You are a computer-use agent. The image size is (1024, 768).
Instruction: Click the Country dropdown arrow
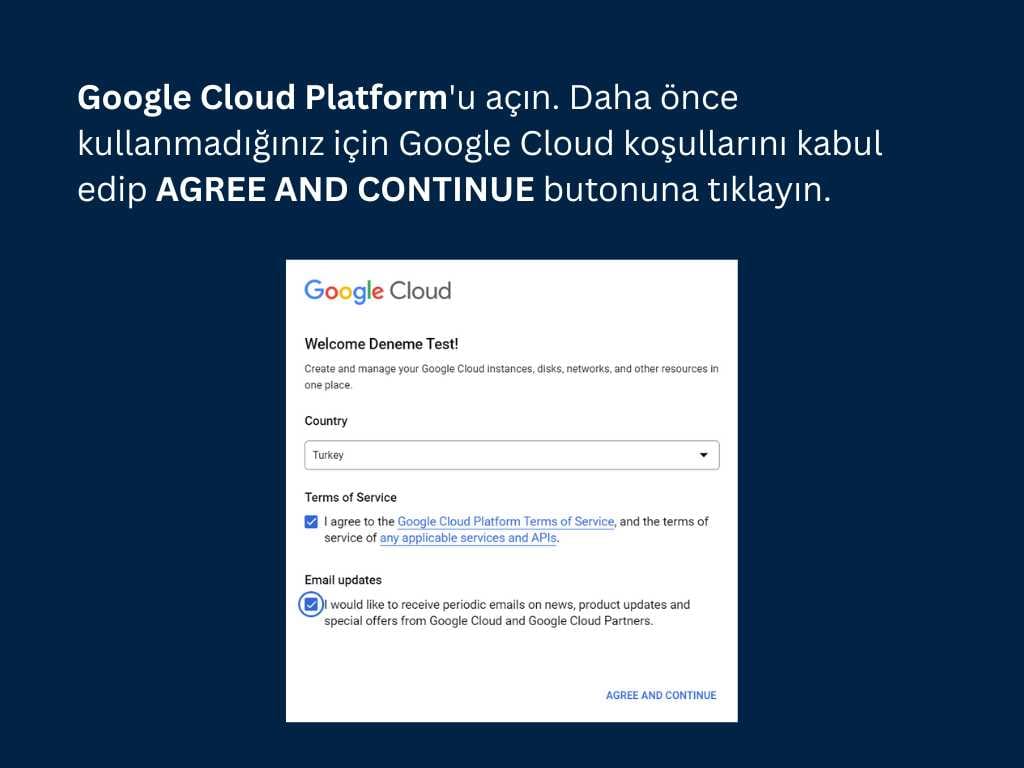pos(703,455)
